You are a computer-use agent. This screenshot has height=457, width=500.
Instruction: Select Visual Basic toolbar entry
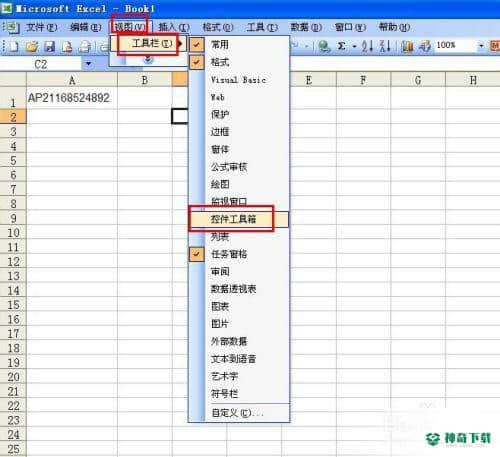(x=239, y=80)
